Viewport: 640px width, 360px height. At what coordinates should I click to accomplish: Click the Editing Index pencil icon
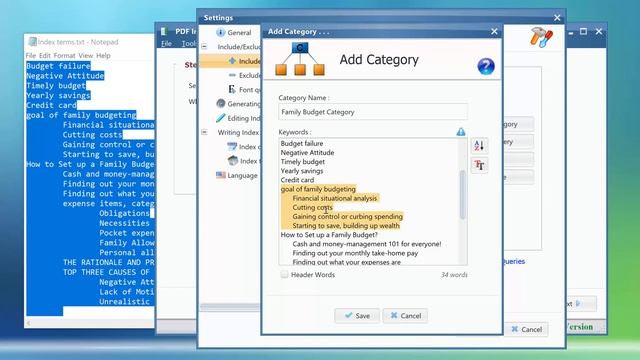click(220, 118)
